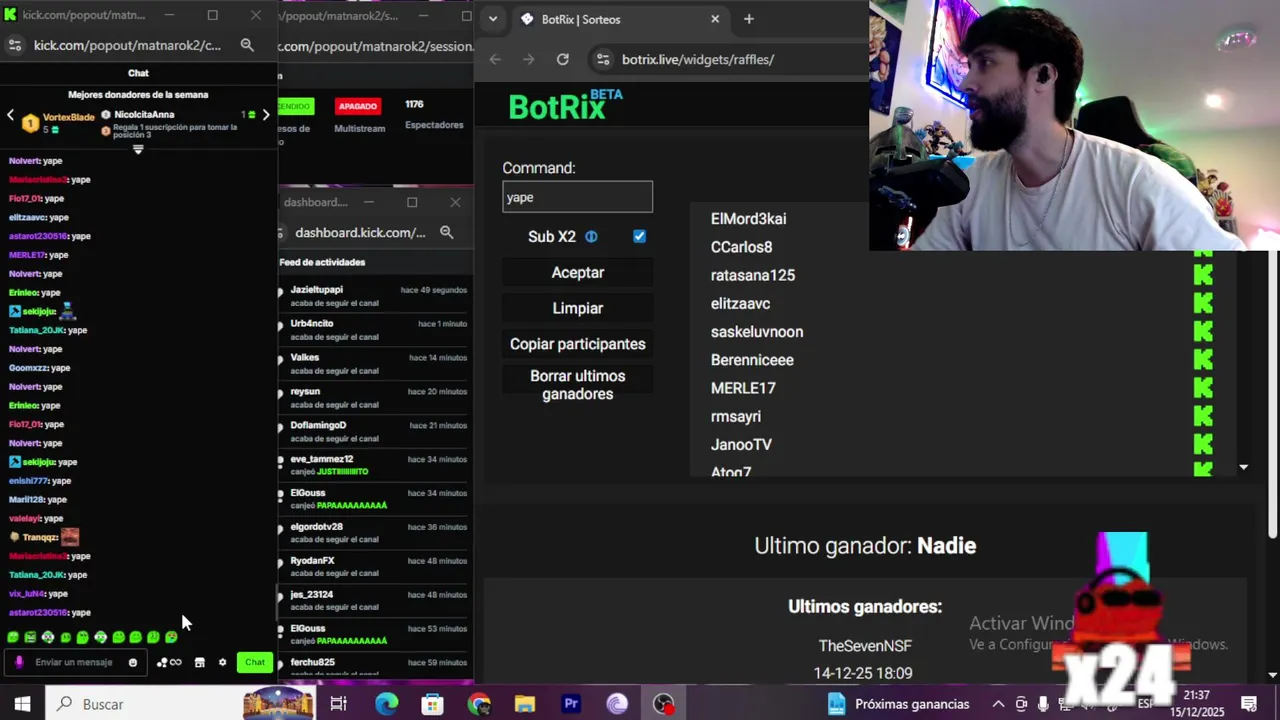The width and height of the screenshot is (1280, 720).
Task: Open Windows Start menu
Action: point(22,704)
